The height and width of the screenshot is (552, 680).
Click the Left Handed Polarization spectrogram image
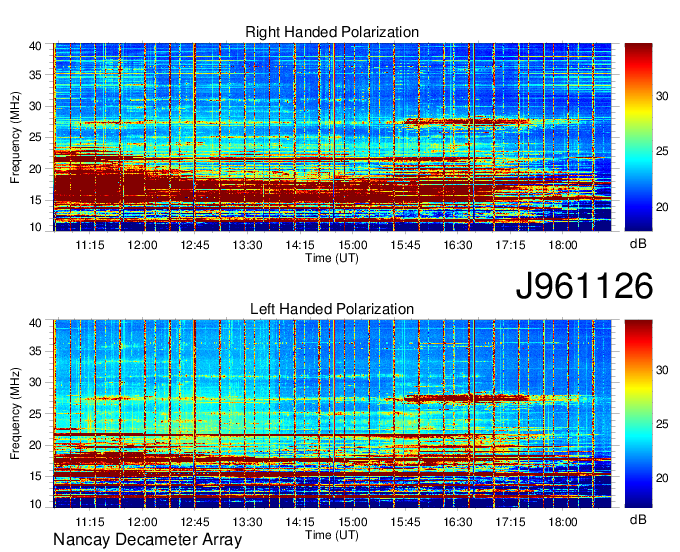pyautogui.click(x=332, y=414)
